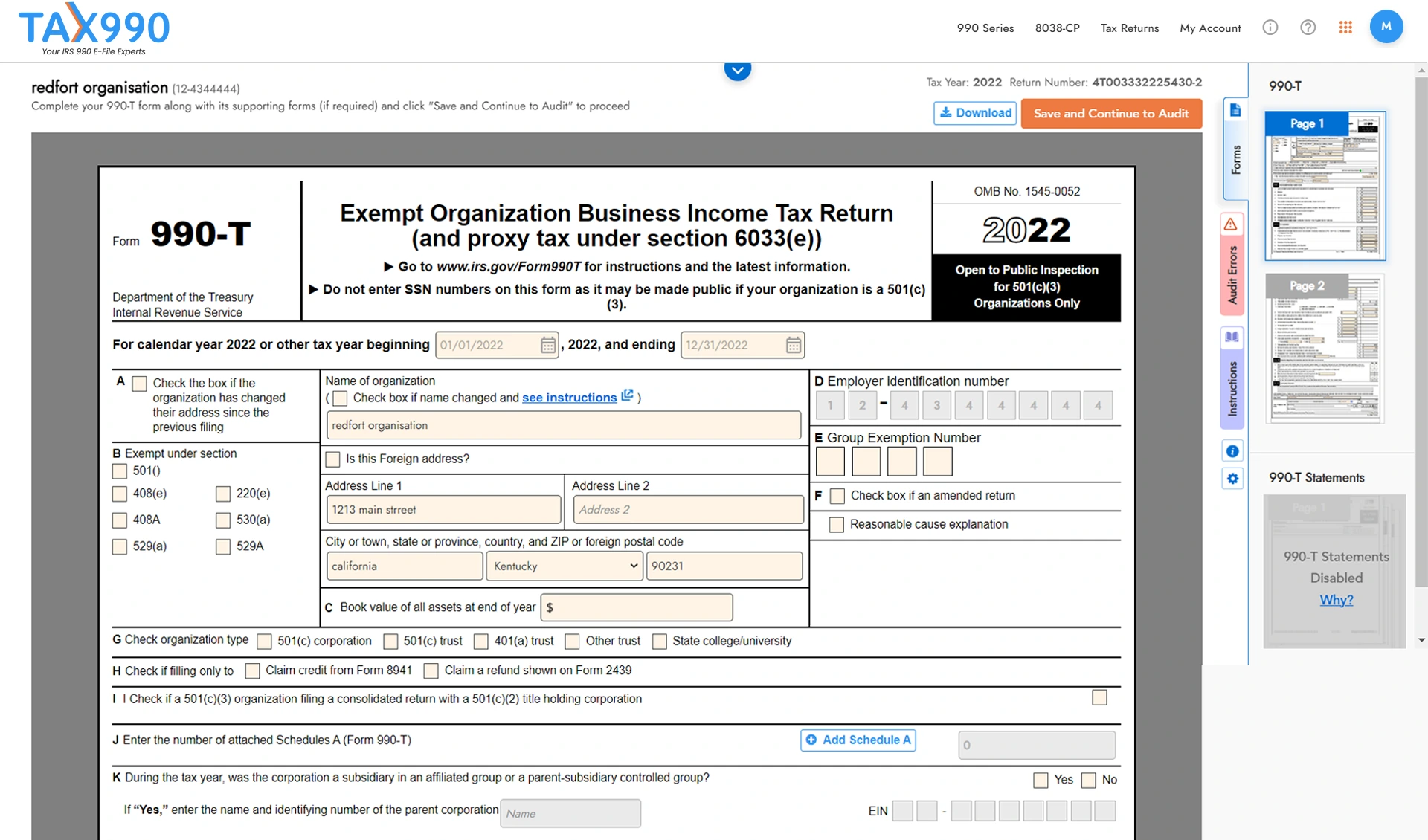
Task: Navigate to Tax Returns menu
Action: 1130,27
